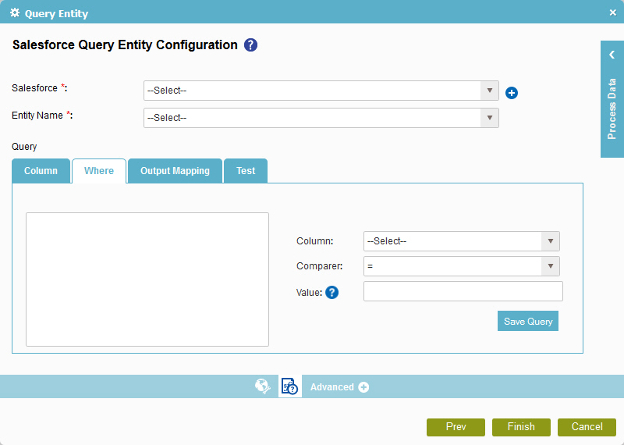
Task: Click the globe icon in bottom bar
Action: tap(263, 386)
